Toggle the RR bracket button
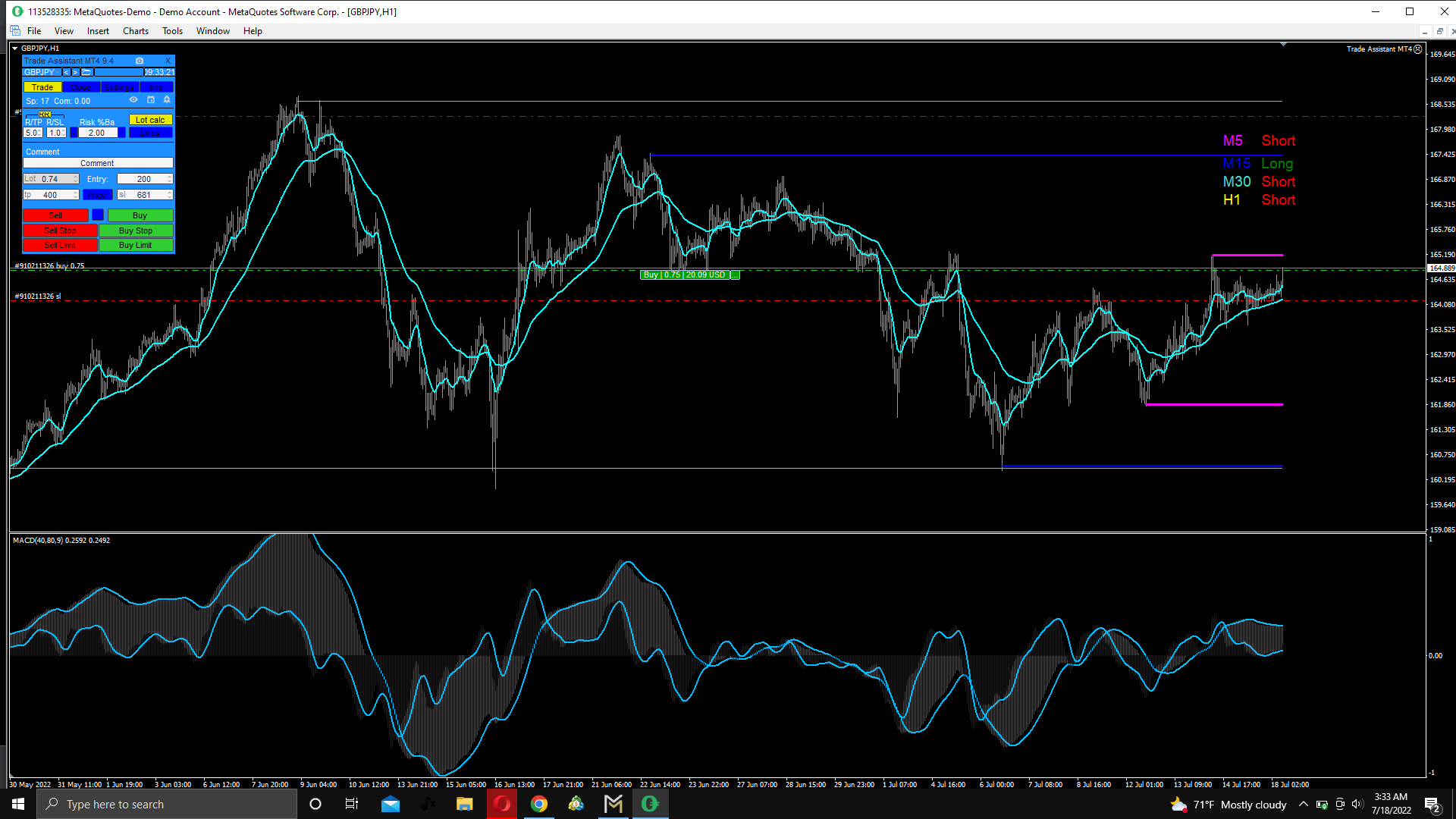Screen dimensions: 1456x819 click(x=45, y=115)
